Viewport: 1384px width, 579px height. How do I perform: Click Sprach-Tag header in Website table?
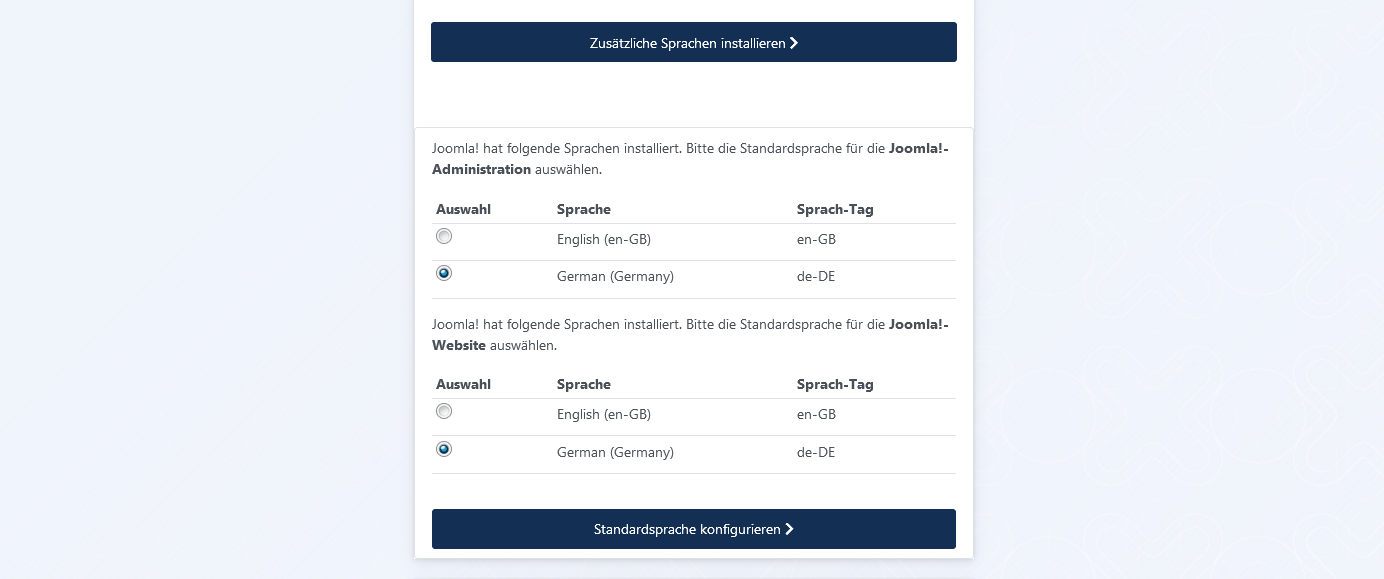coord(835,384)
